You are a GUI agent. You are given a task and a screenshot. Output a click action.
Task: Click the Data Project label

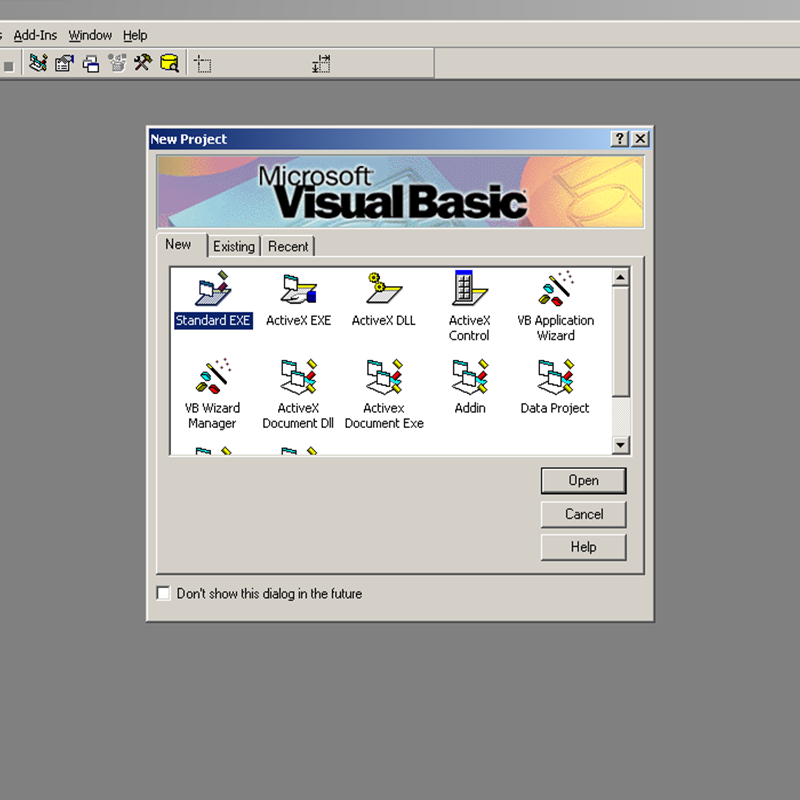click(x=555, y=408)
